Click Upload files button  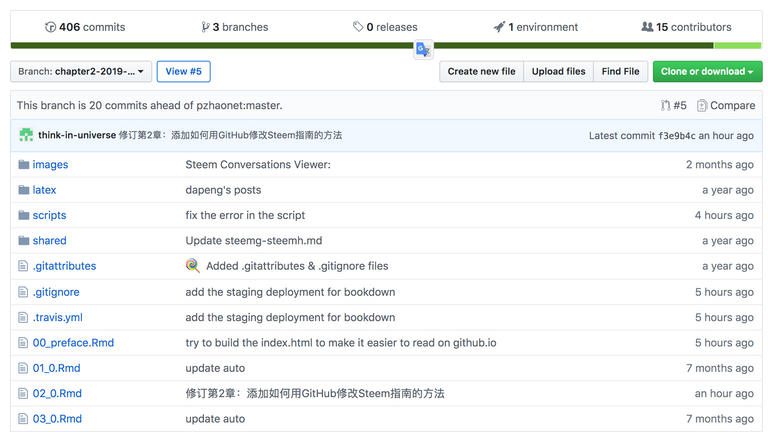tap(558, 72)
